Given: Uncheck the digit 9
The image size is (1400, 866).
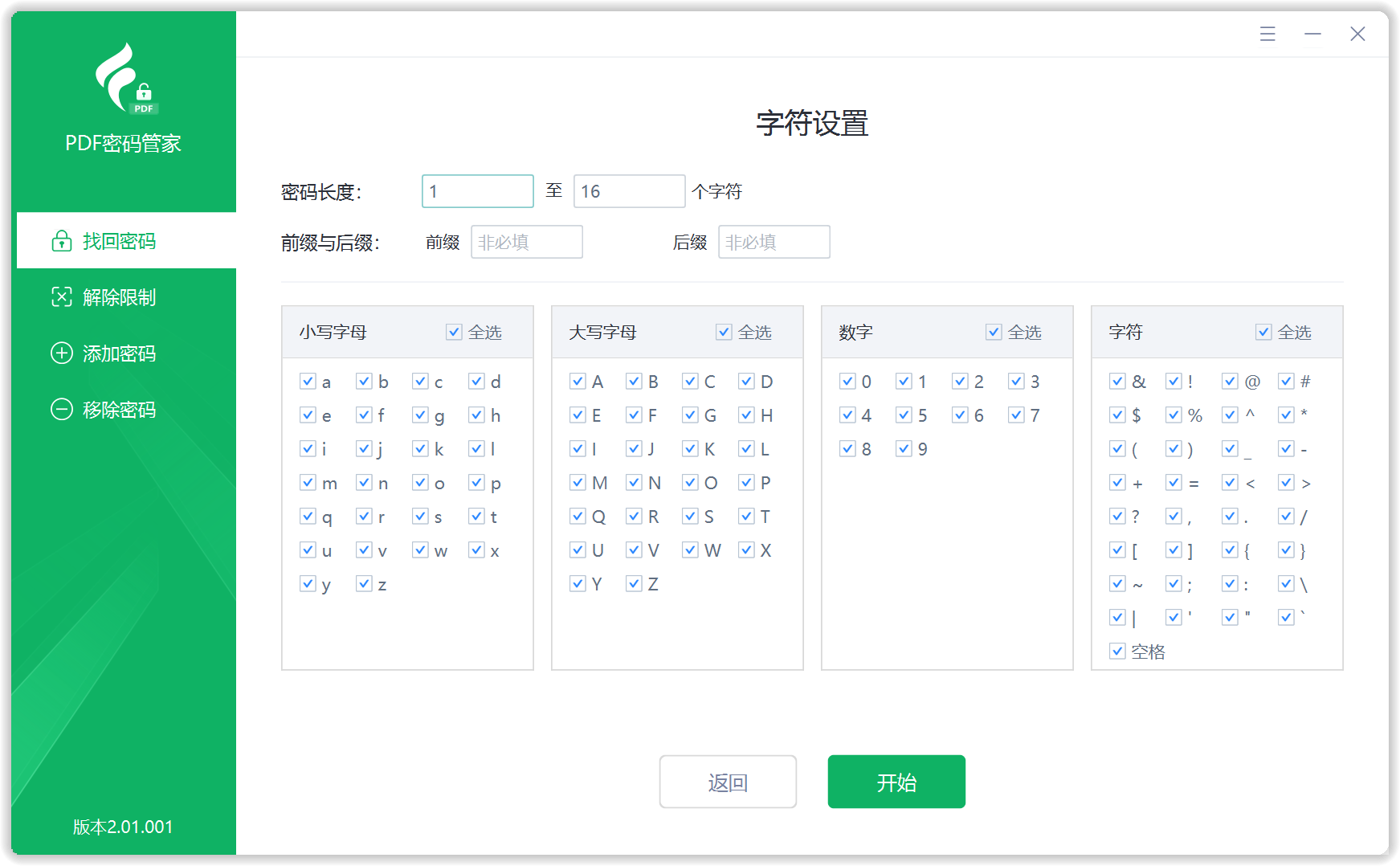Looking at the screenshot, I should pos(904,448).
